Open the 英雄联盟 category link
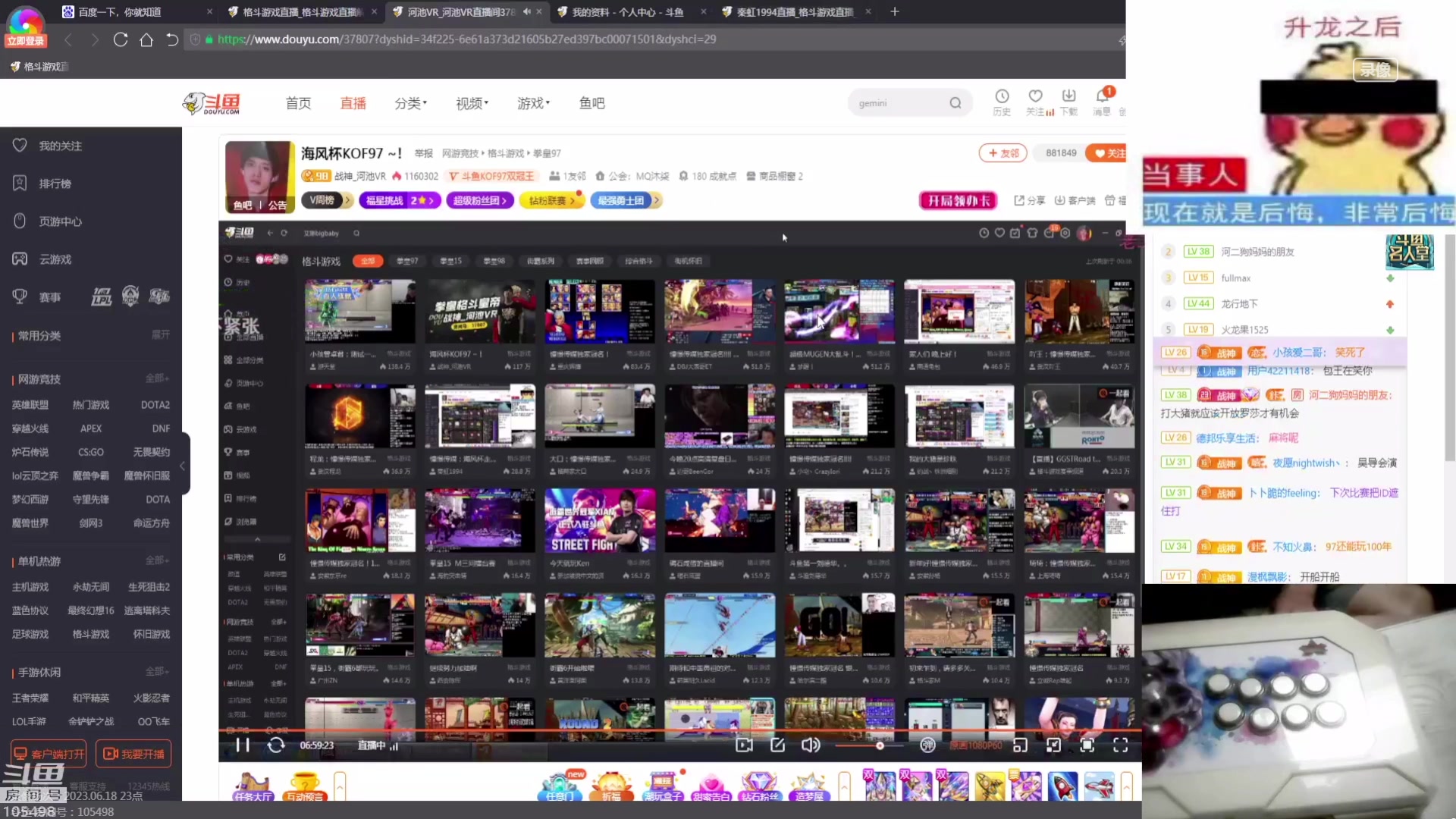This screenshot has height=819, width=1456. click(30, 405)
